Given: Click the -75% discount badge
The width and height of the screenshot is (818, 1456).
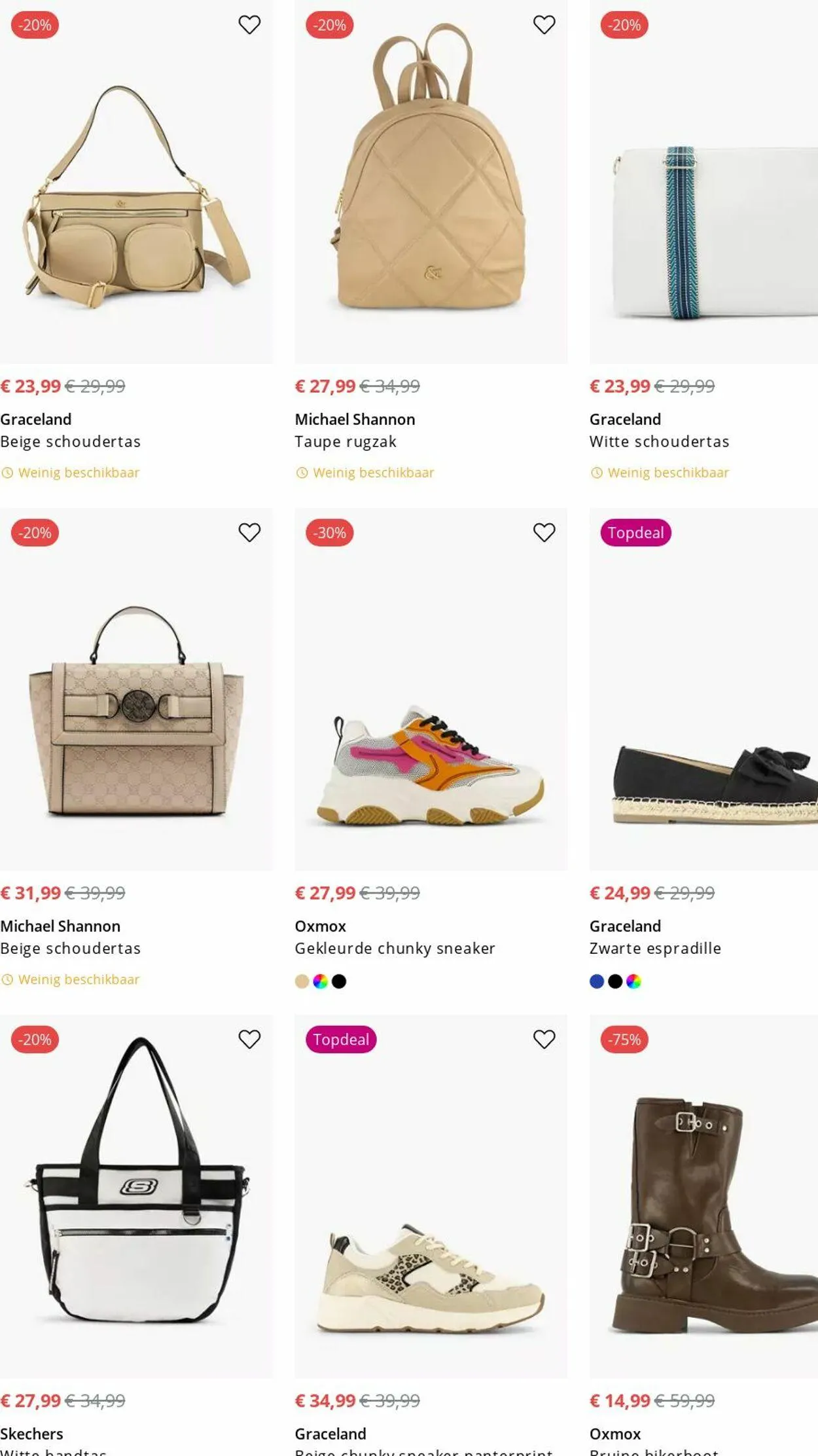Looking at the screenshot, I should (624, 1040).
